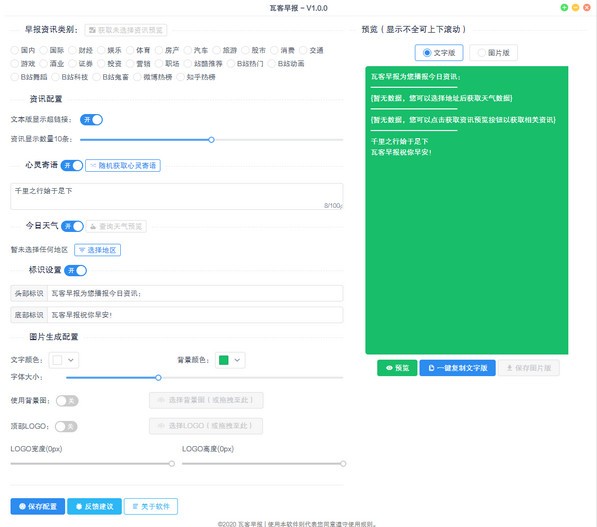Switch preview to 文字版
This screenshot has height=527, width=597.
pyautogui.click(x=439, y=53)
